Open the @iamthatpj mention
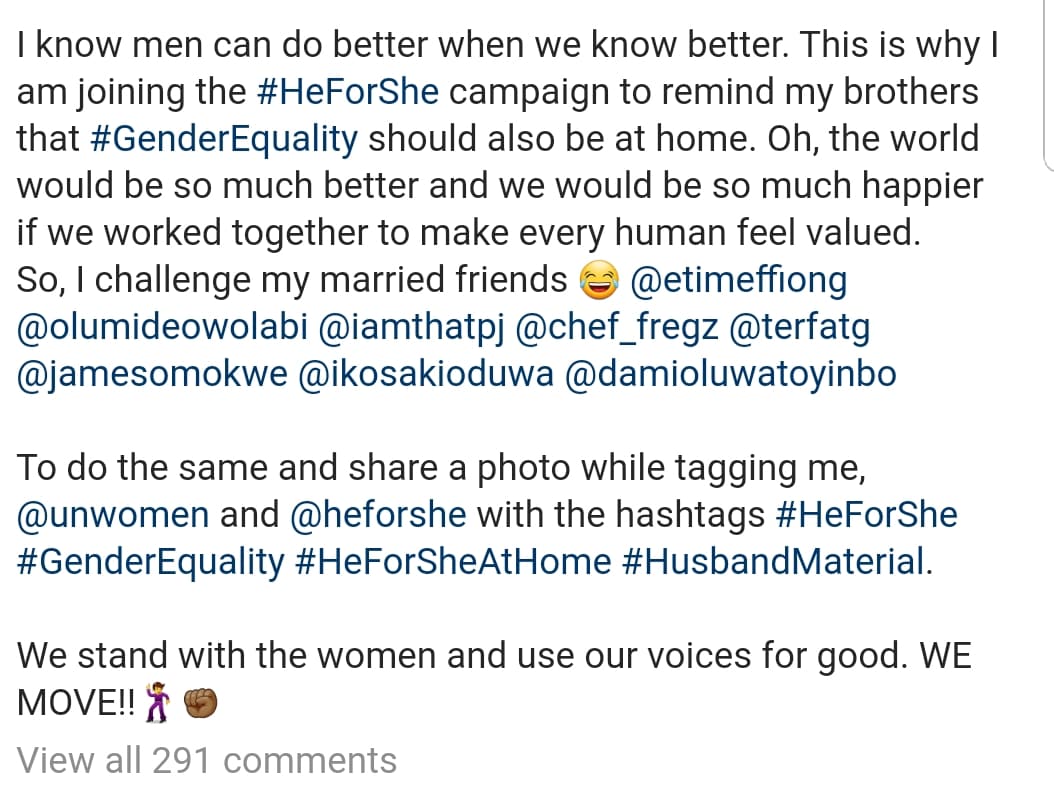 click(411, 328)
